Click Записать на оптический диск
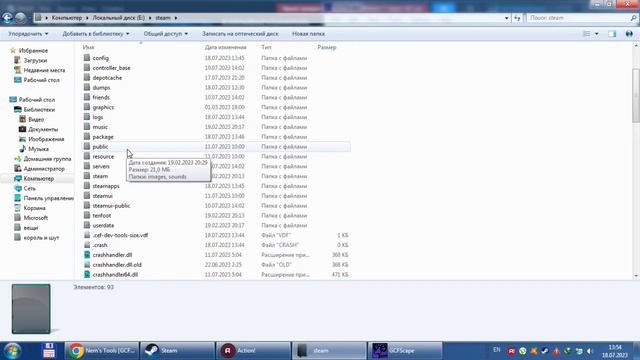 point(240,34)
